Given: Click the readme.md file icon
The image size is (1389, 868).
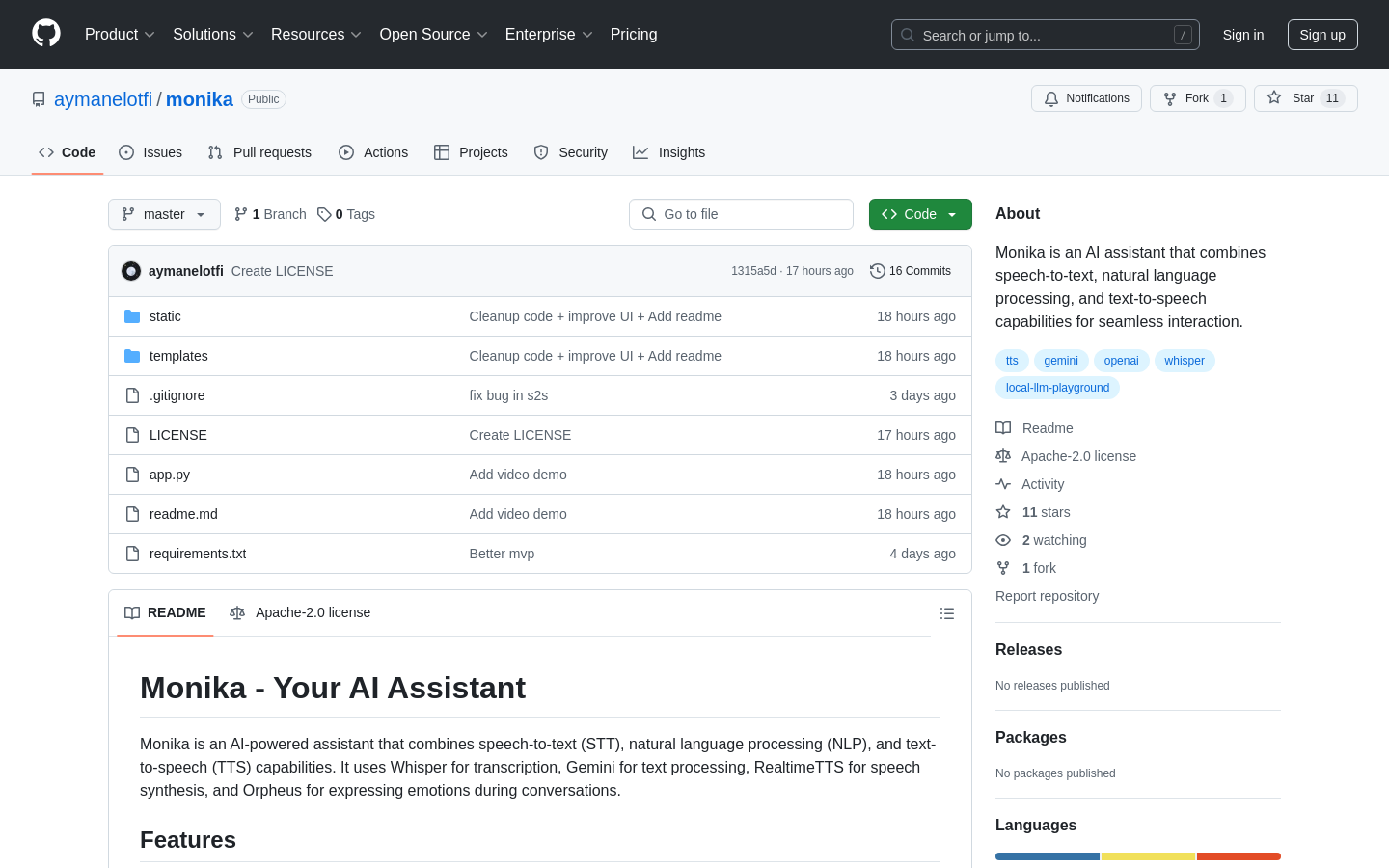Looking at the screenshot, I should point(132,514).
